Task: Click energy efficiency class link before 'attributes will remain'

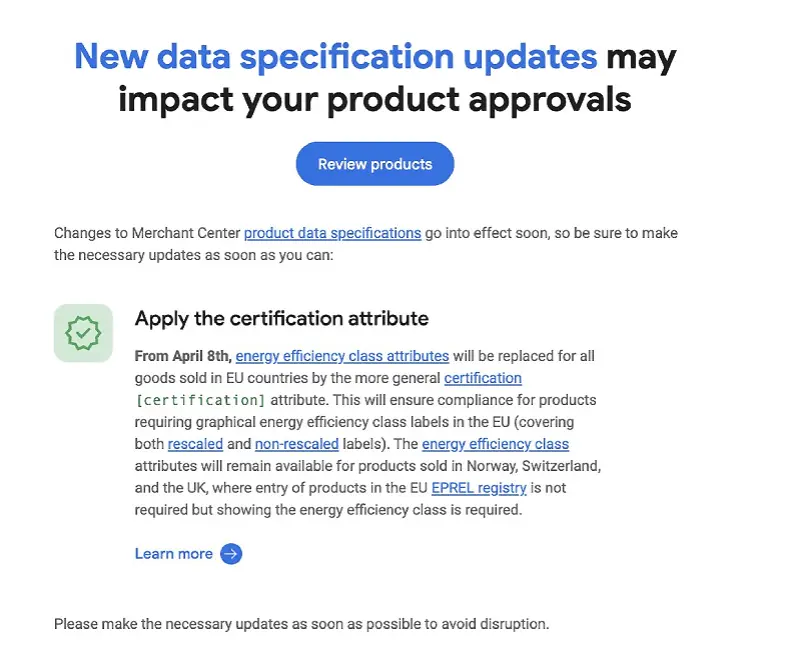Action: [495, 444]
